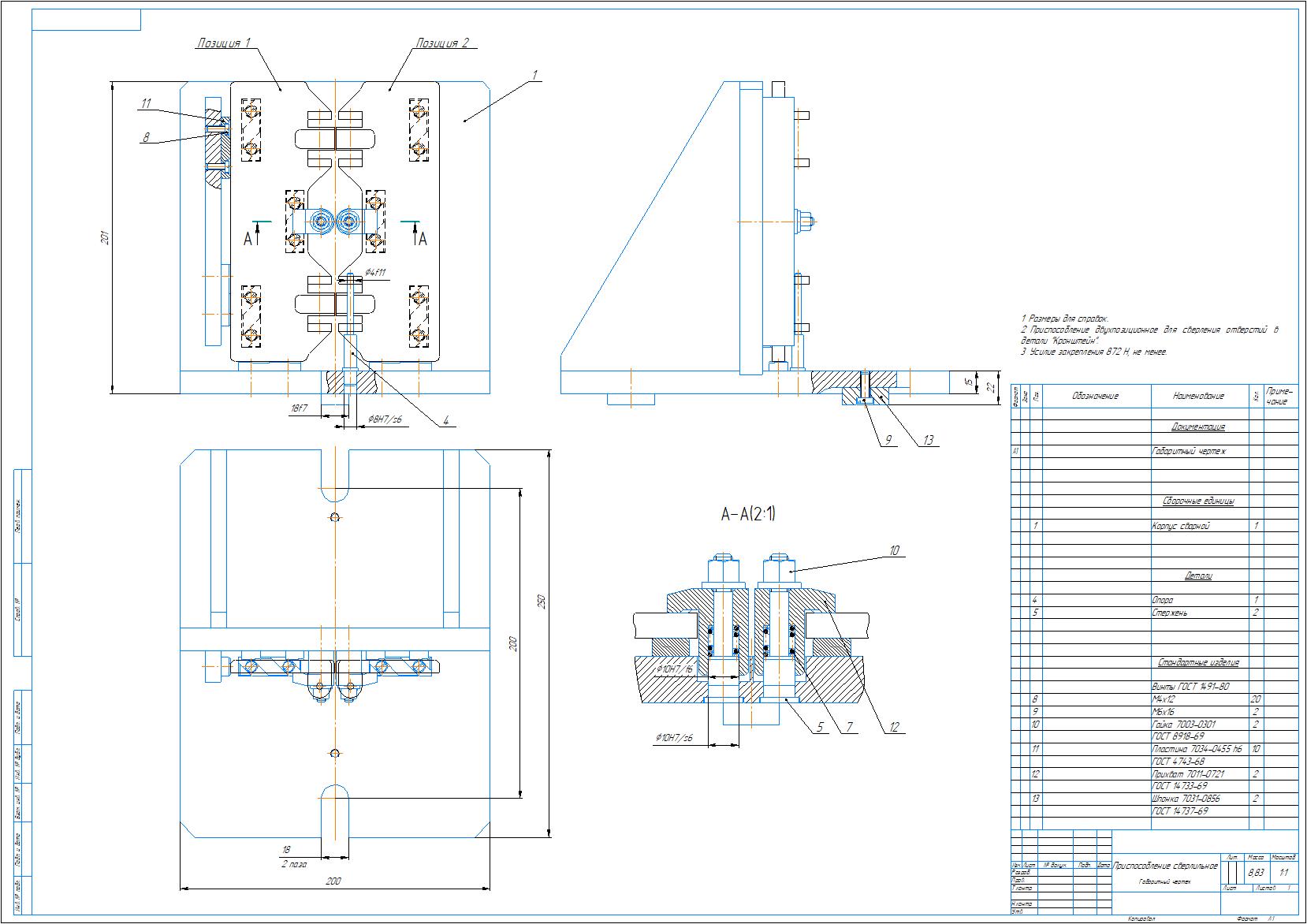Click the '18f7' dimension text
The height and width of the screenshot is (924, 1307).
click(299, 409)
